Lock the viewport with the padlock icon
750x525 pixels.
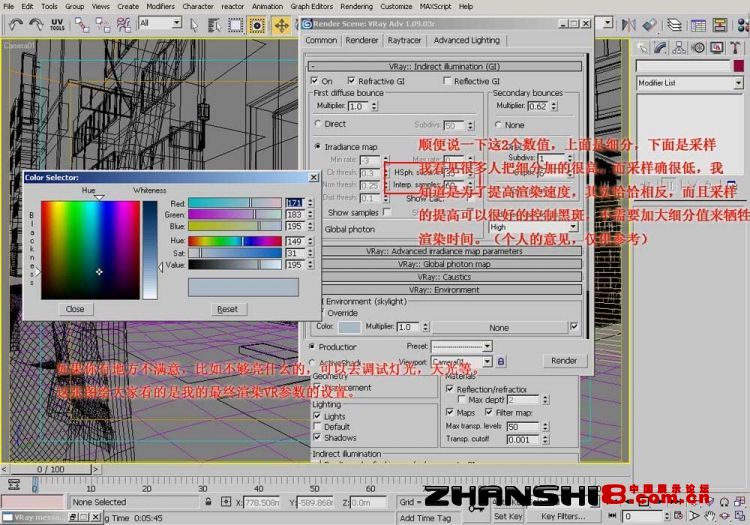[x=501, y=361]
